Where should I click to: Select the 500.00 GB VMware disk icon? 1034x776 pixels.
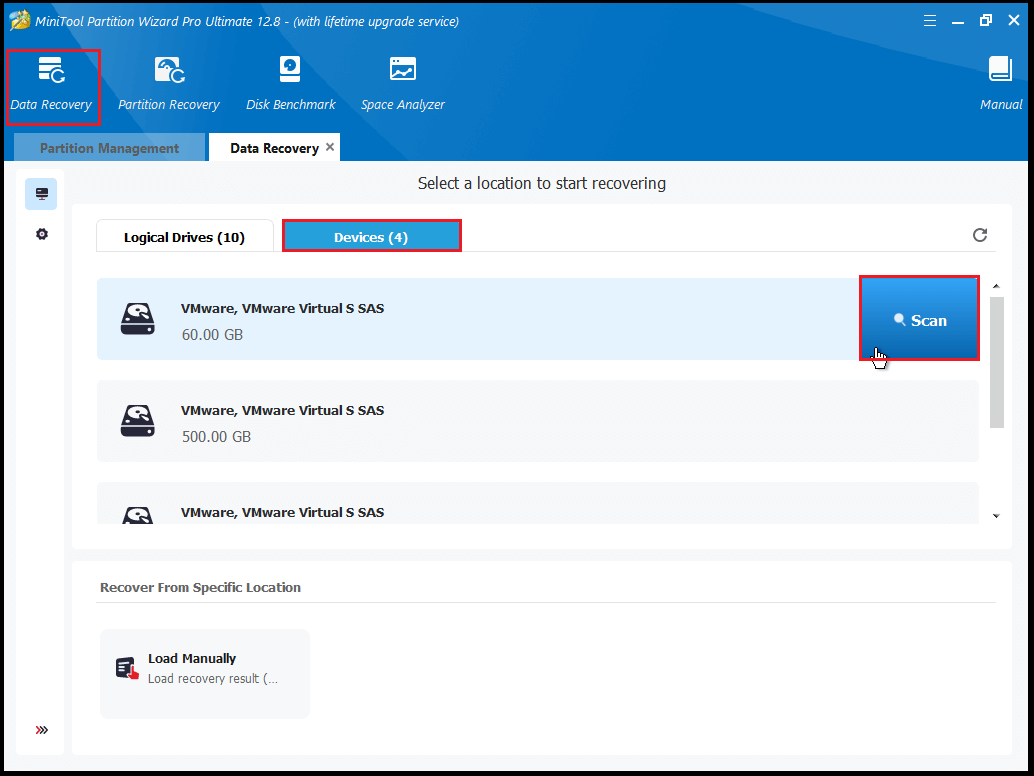point(138,421)
